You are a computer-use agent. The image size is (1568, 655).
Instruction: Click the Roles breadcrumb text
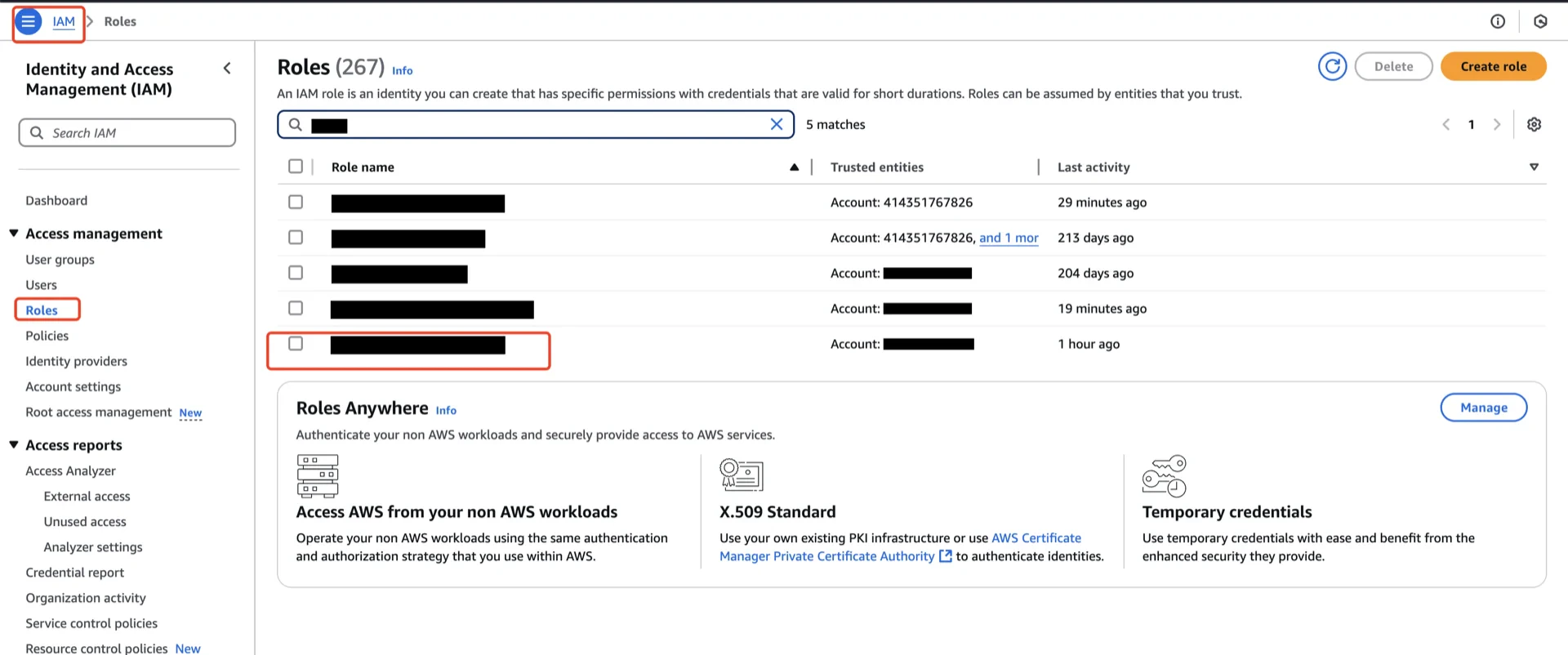120,21
